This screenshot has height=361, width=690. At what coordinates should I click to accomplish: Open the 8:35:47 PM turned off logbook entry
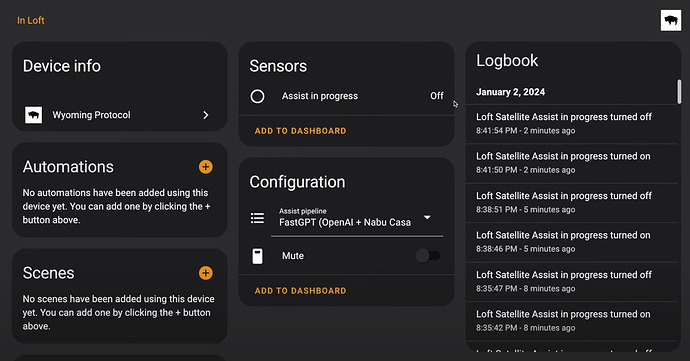(571, 281)
